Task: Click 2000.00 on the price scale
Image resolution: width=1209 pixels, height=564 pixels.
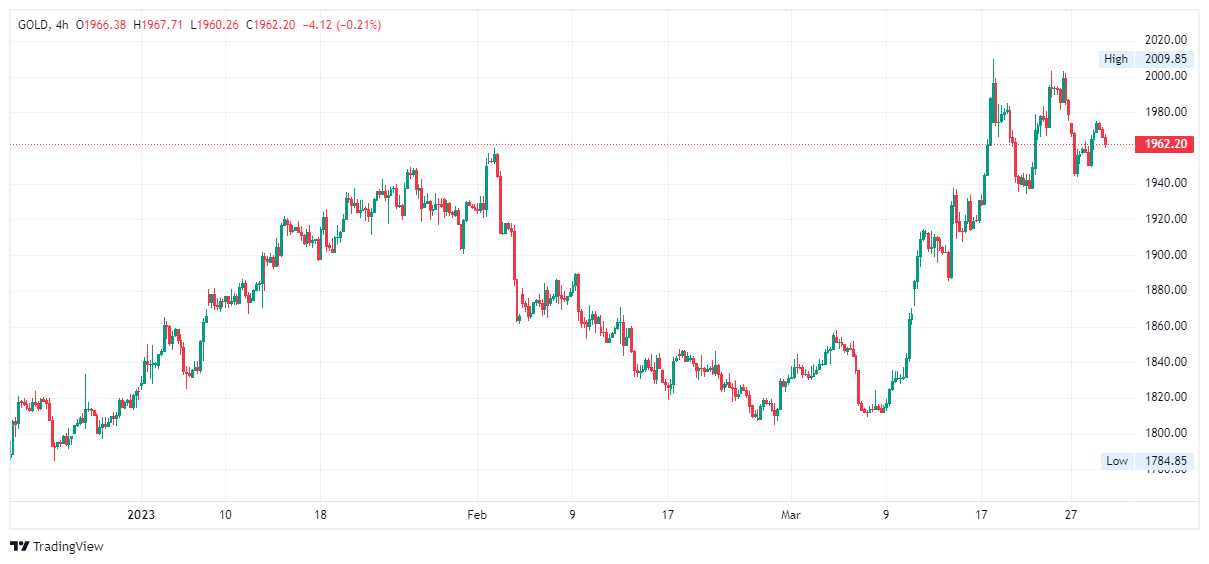Action: tap(1166, 76)
